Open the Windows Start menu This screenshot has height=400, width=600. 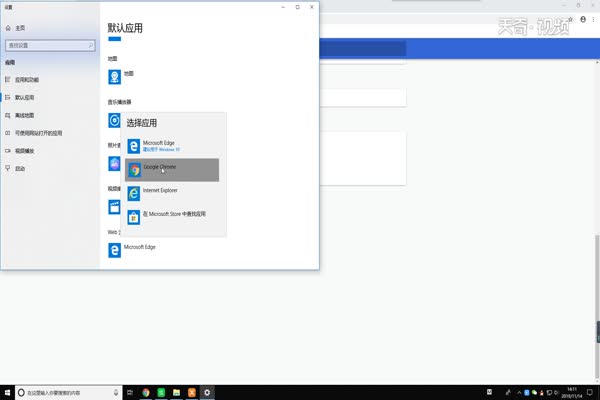(x=7, y=392)
